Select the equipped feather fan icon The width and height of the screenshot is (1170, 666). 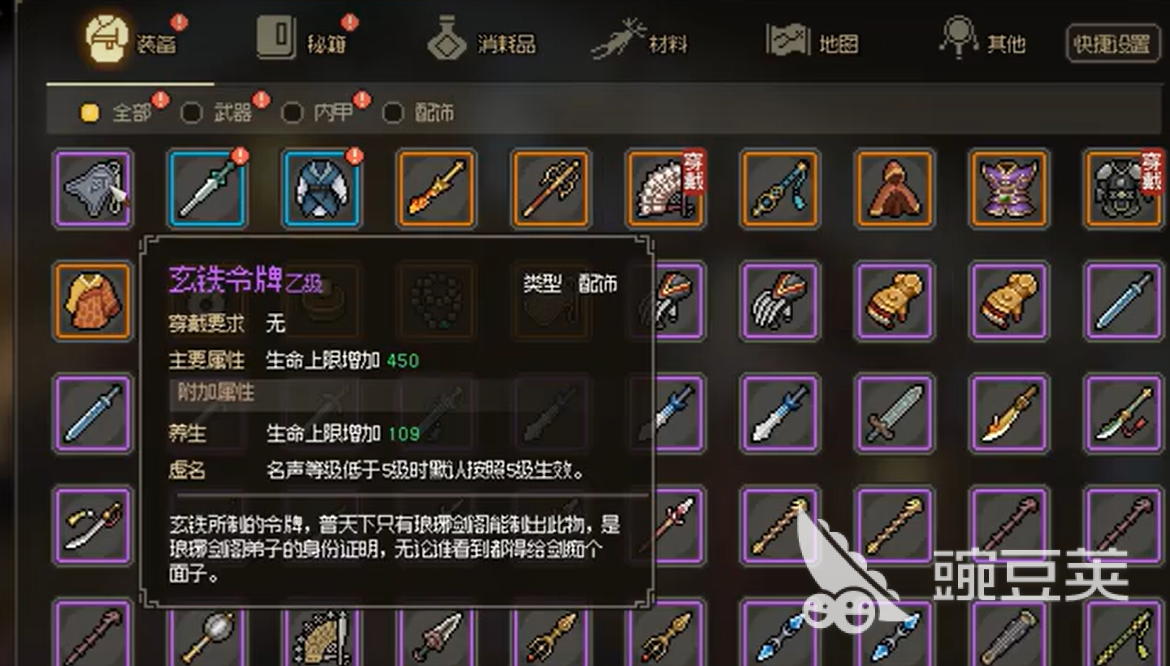click(x=665, y=188)
